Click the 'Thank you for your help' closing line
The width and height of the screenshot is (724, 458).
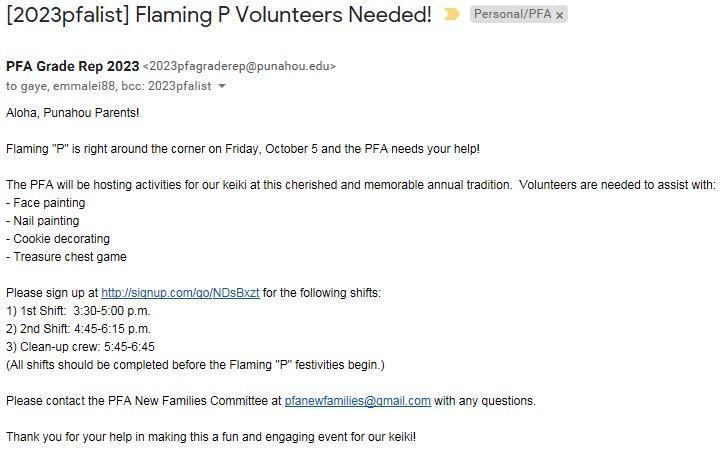pos(210,437)
